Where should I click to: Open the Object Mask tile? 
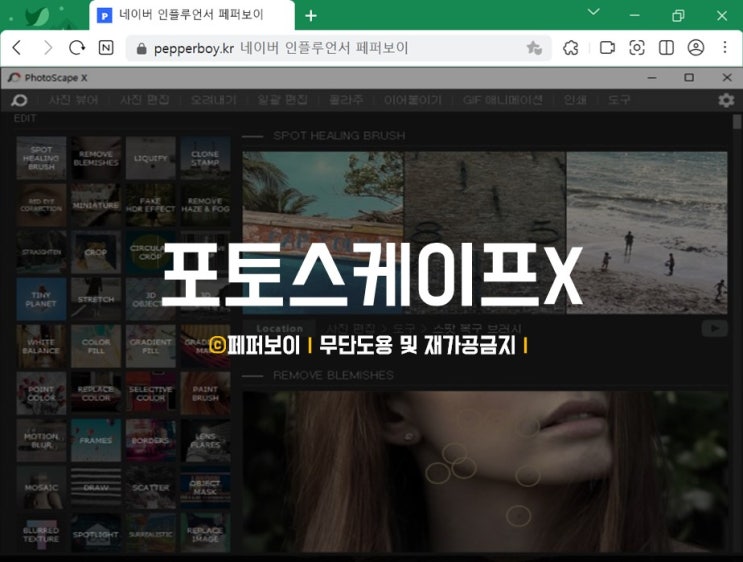[x=205, y=487]
